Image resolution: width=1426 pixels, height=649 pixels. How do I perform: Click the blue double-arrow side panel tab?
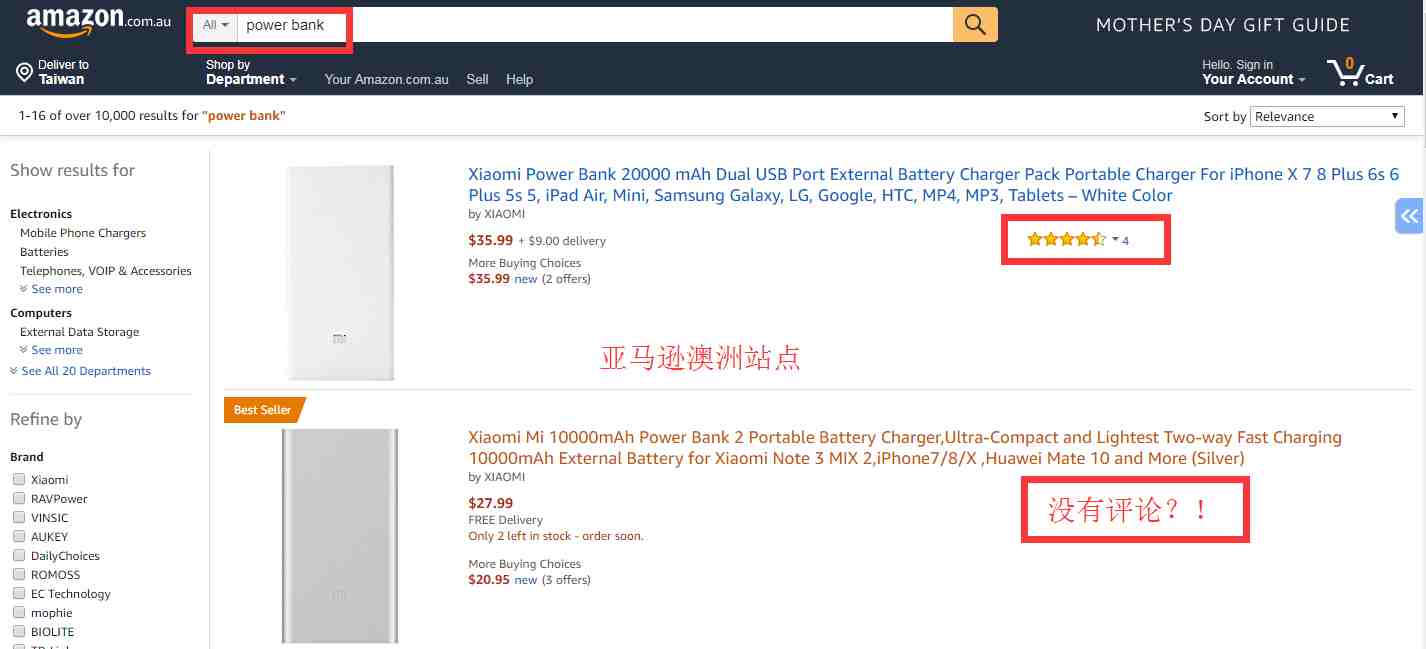(1409, 215)
